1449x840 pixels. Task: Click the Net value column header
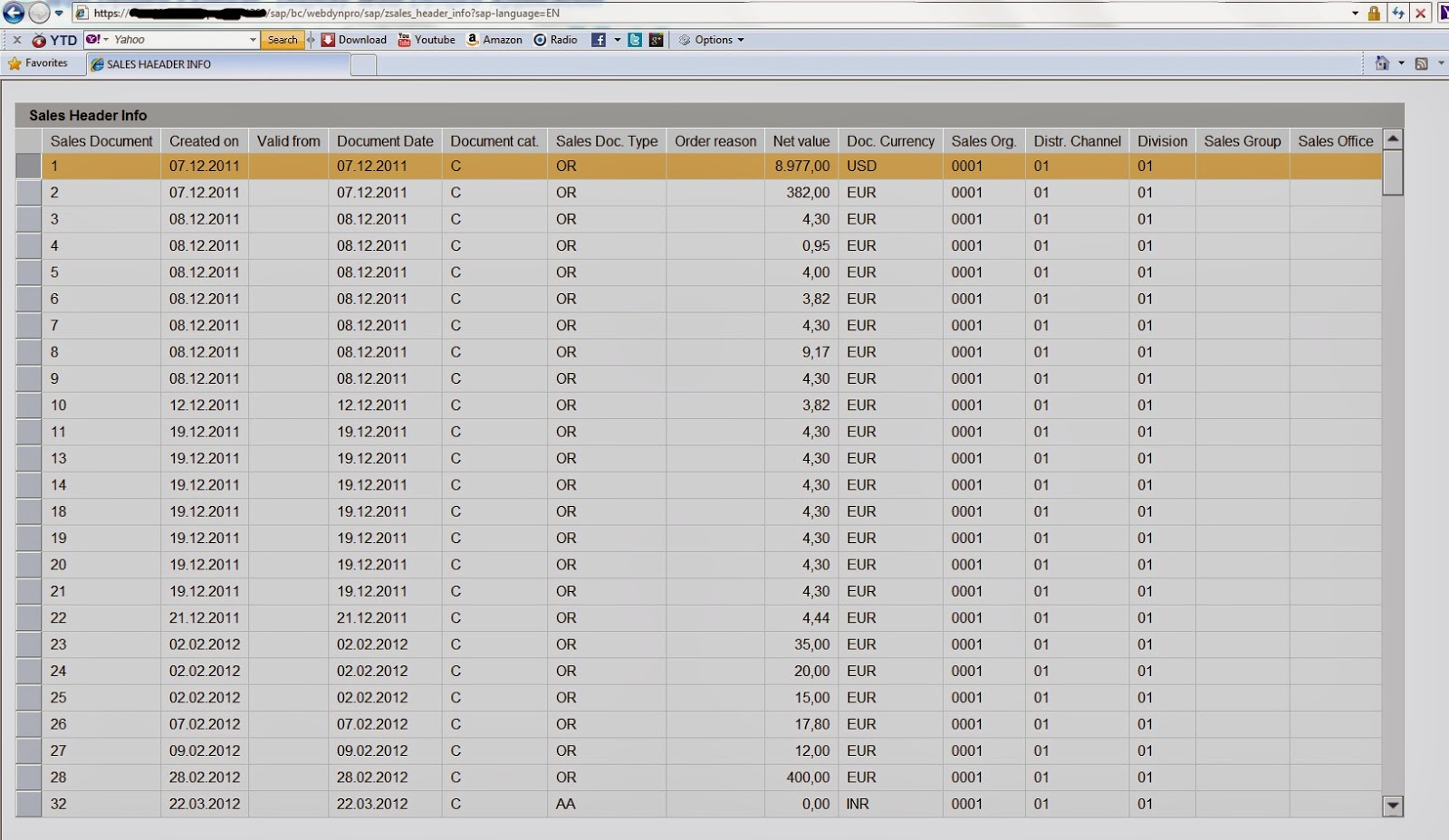801,141
